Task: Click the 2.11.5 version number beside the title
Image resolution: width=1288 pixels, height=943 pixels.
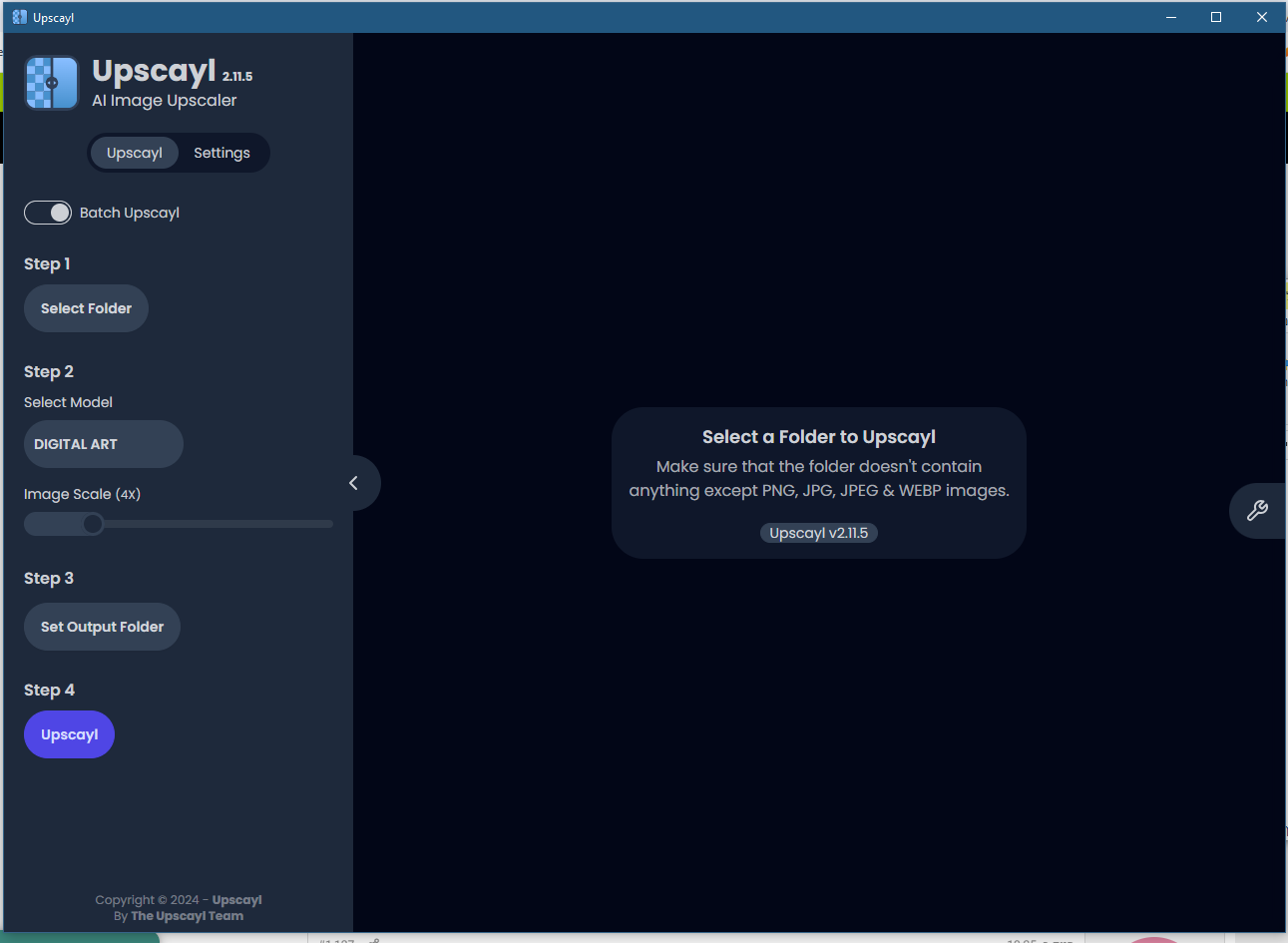Action: point(237,76)
